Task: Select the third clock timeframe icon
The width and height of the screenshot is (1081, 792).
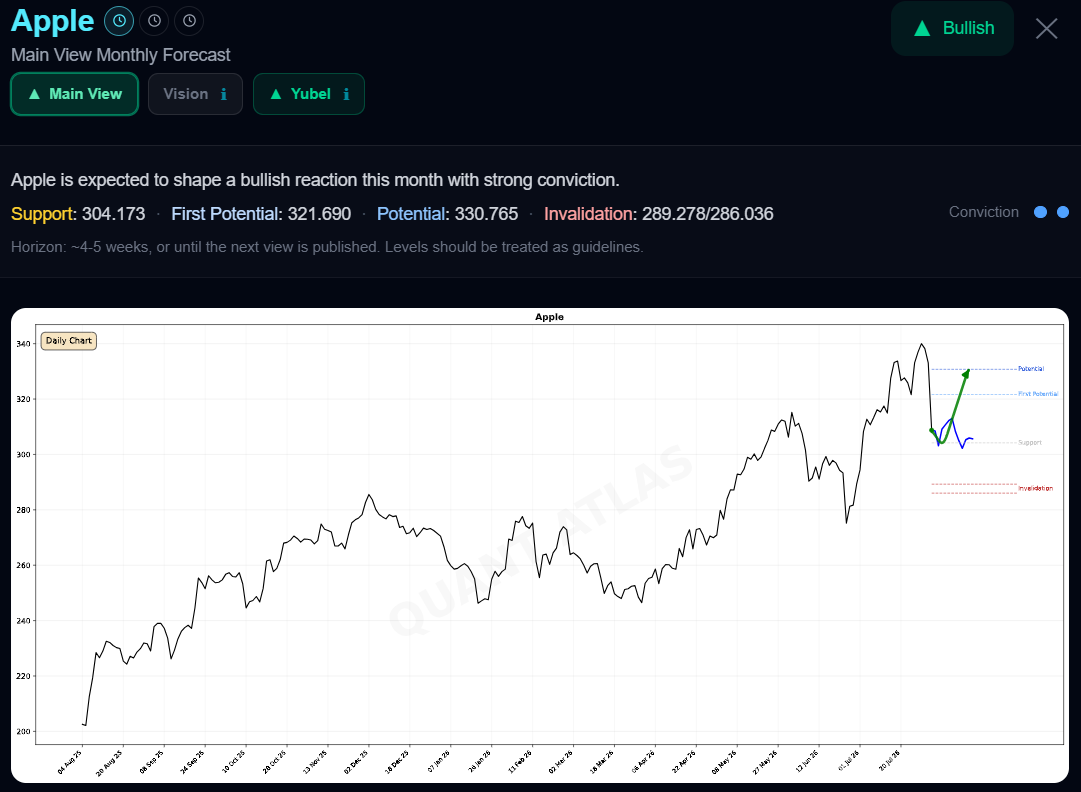Action: 190,21
